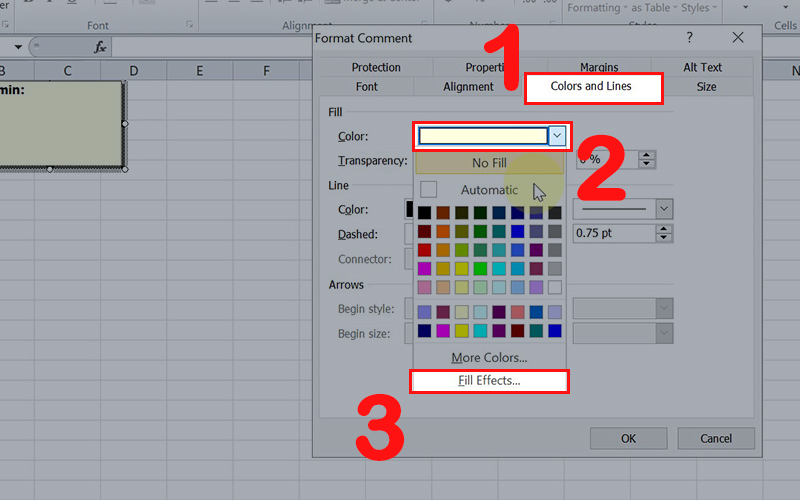
Task: Switch to the Alt Text tab
Action: click(703, 67)
